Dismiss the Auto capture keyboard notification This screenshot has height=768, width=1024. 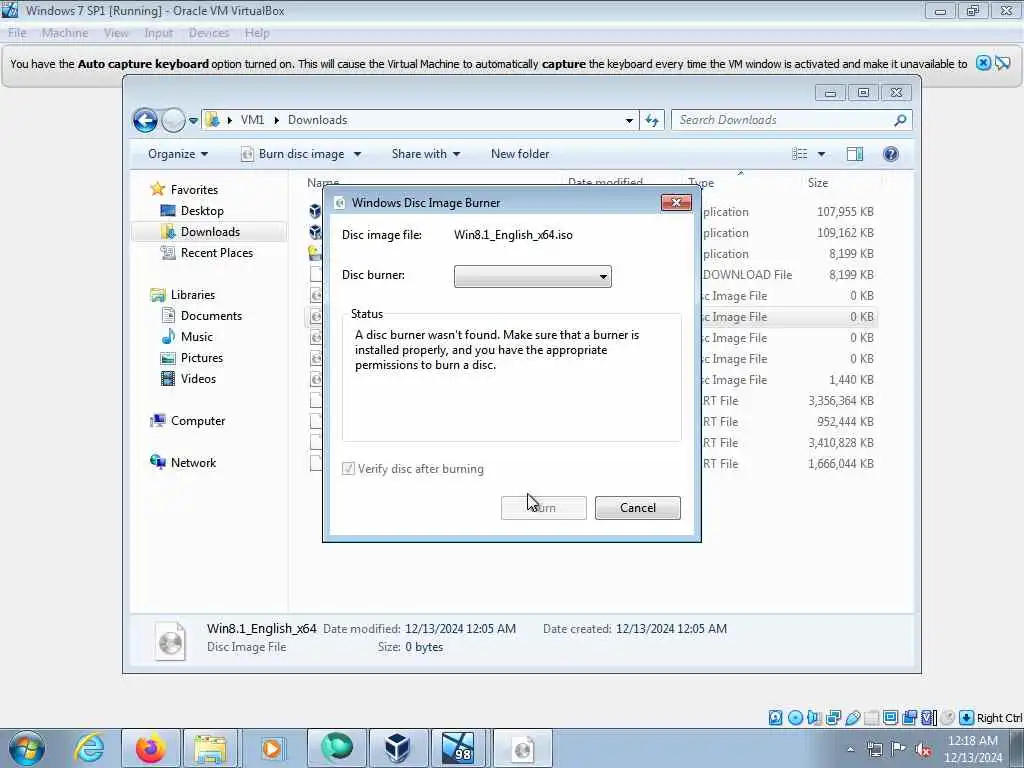984,63
